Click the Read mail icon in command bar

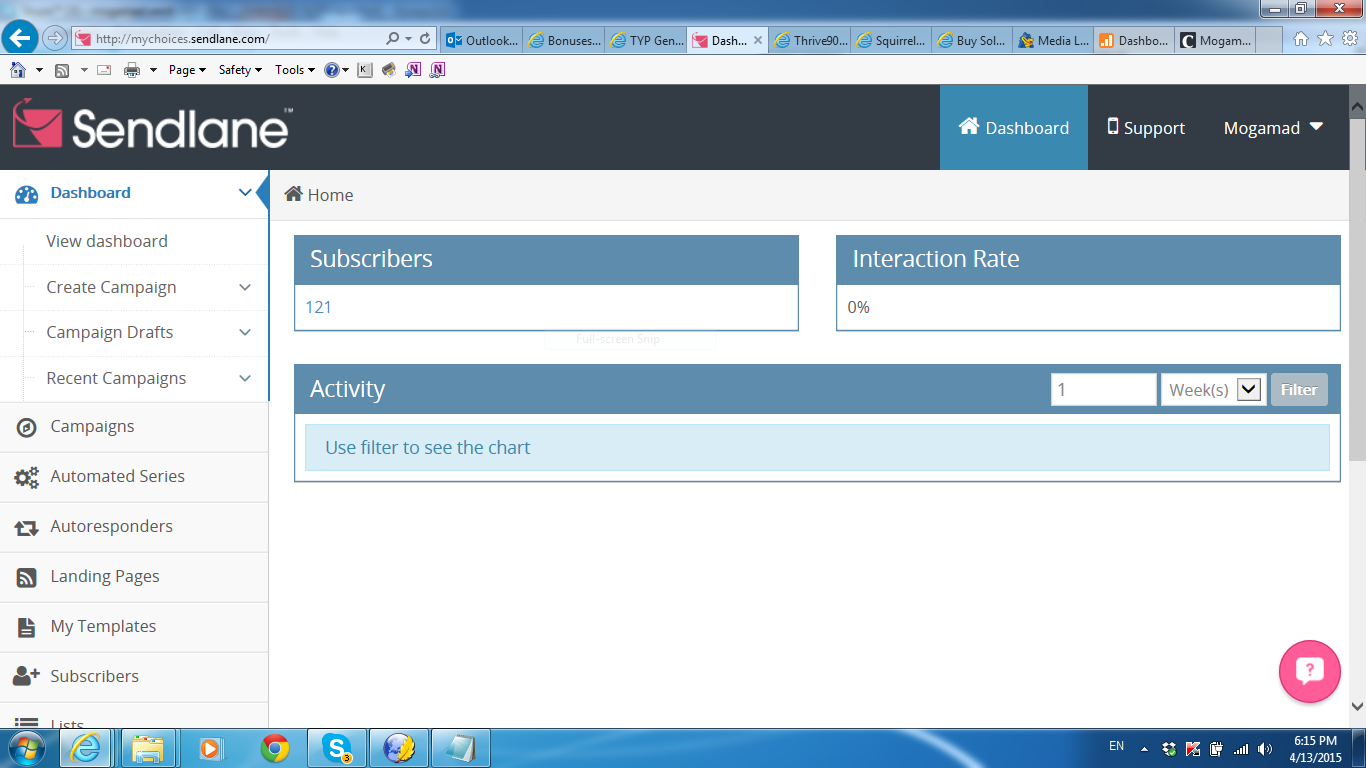[104, 70]
